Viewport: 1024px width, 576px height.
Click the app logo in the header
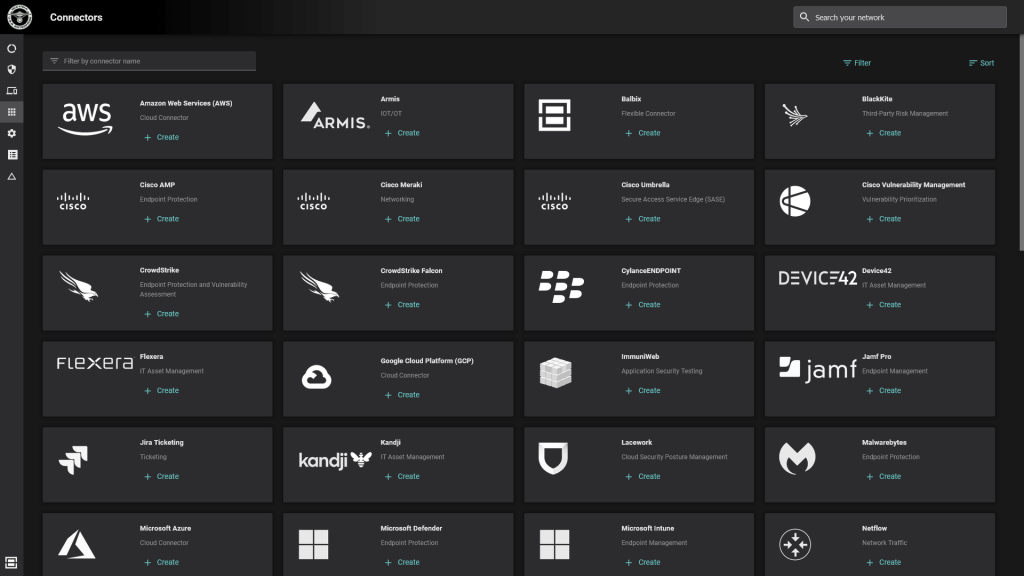click(x=20, y=17)
